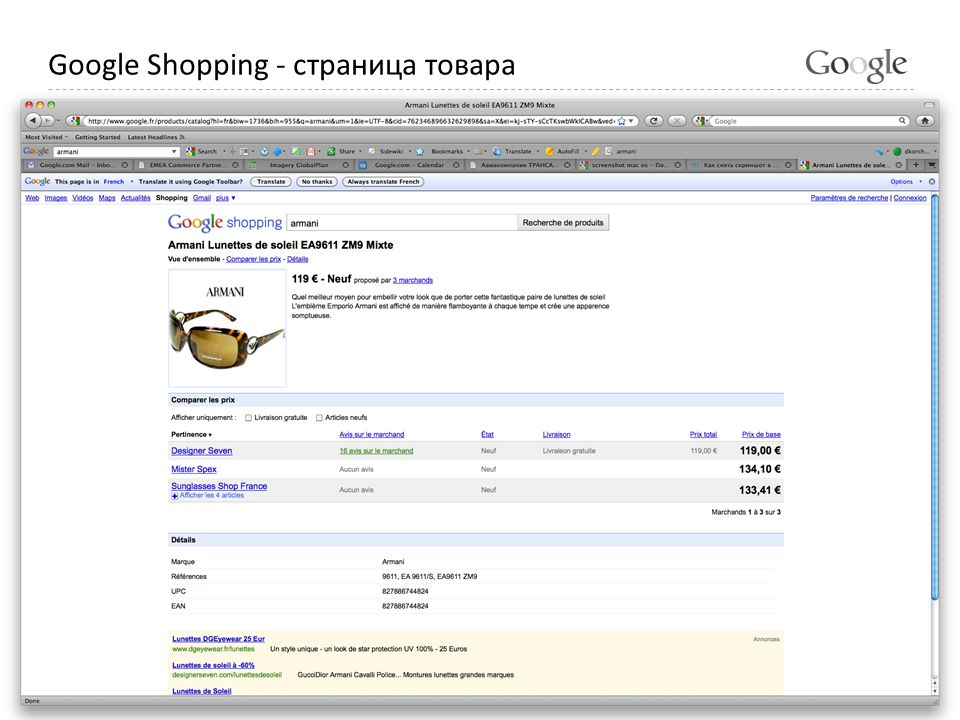
Task: Click the browser URL address field
Action: (350, 121)
